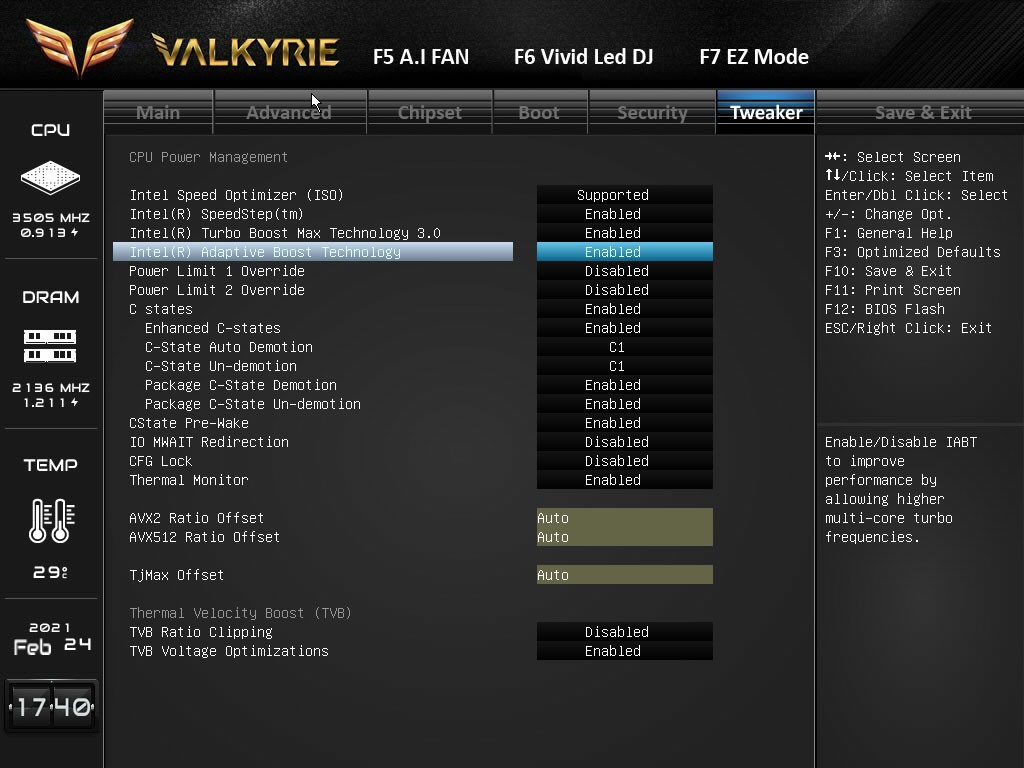Select CFG Lock label
The width and height of the screenshot is (1024, 768).
point(161,461)
